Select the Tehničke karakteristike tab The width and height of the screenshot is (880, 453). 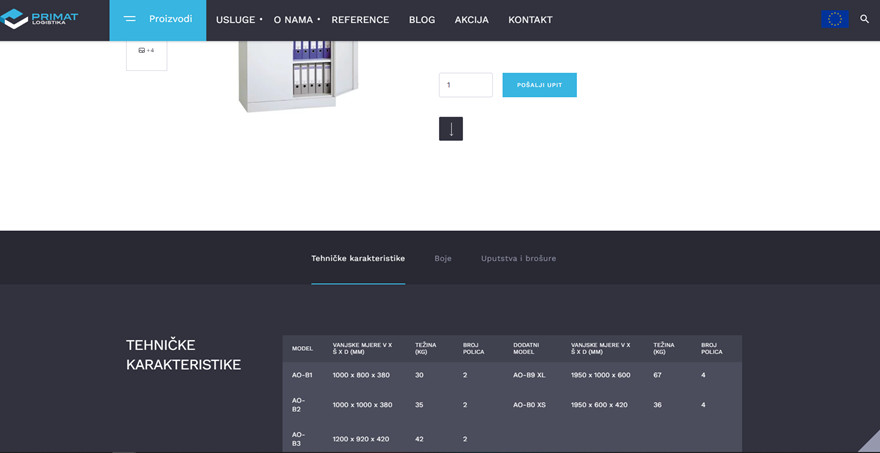[x=358, y=258]
